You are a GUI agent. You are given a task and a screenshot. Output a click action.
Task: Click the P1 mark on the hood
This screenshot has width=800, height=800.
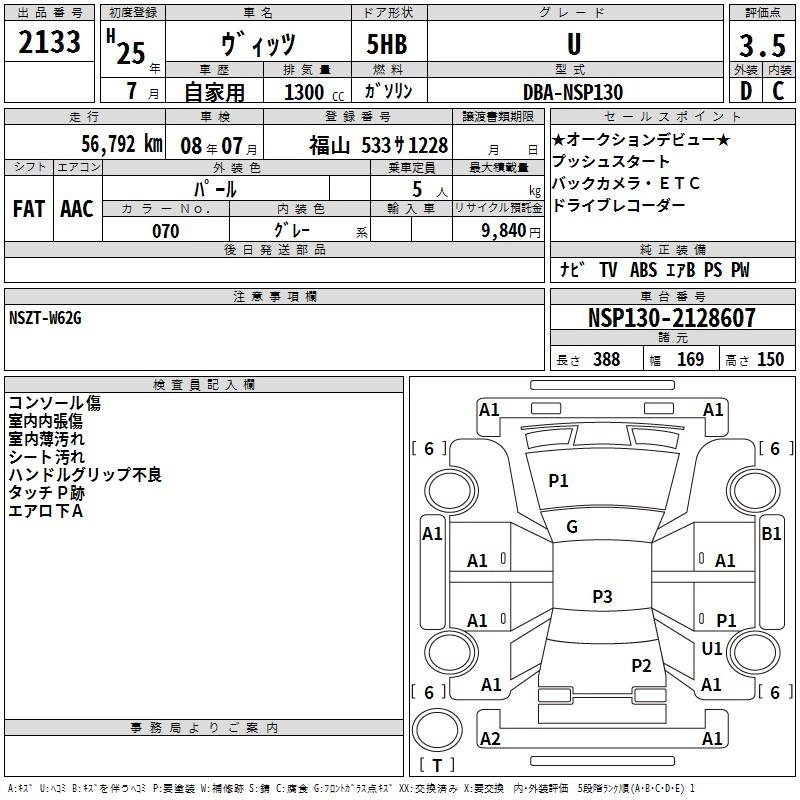558,480
